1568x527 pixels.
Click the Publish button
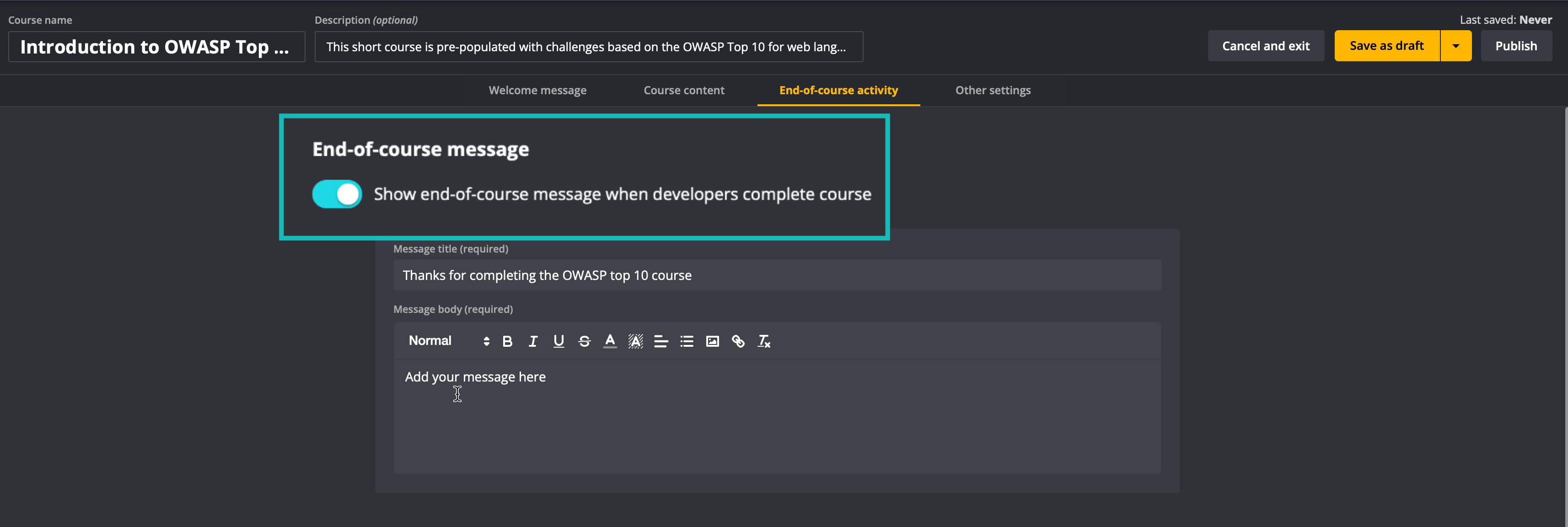tap(1516, 46)
